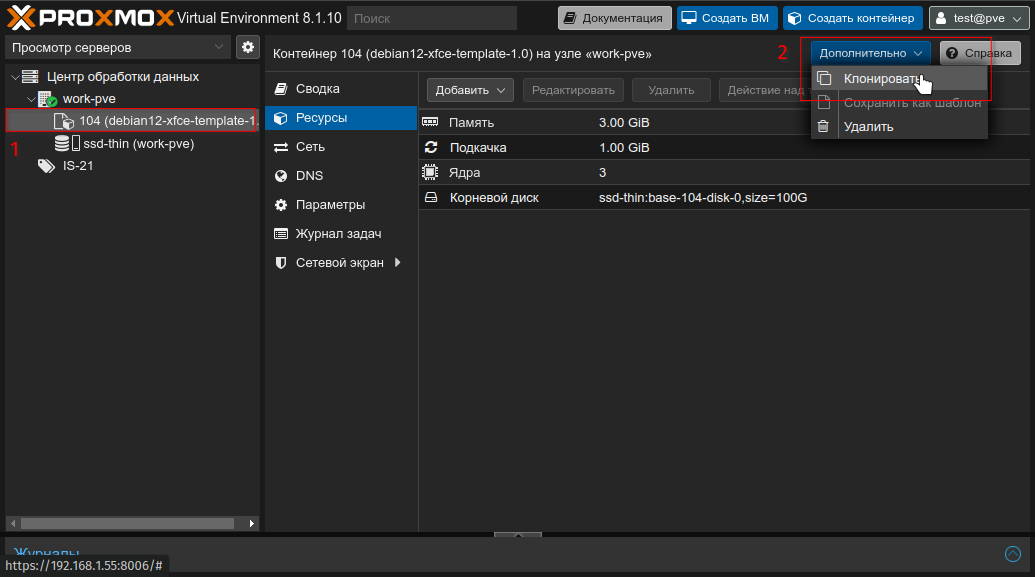Screen dimensions: 1035x577
Task: Click the Создать контейнер button
Action: (853, 18)
